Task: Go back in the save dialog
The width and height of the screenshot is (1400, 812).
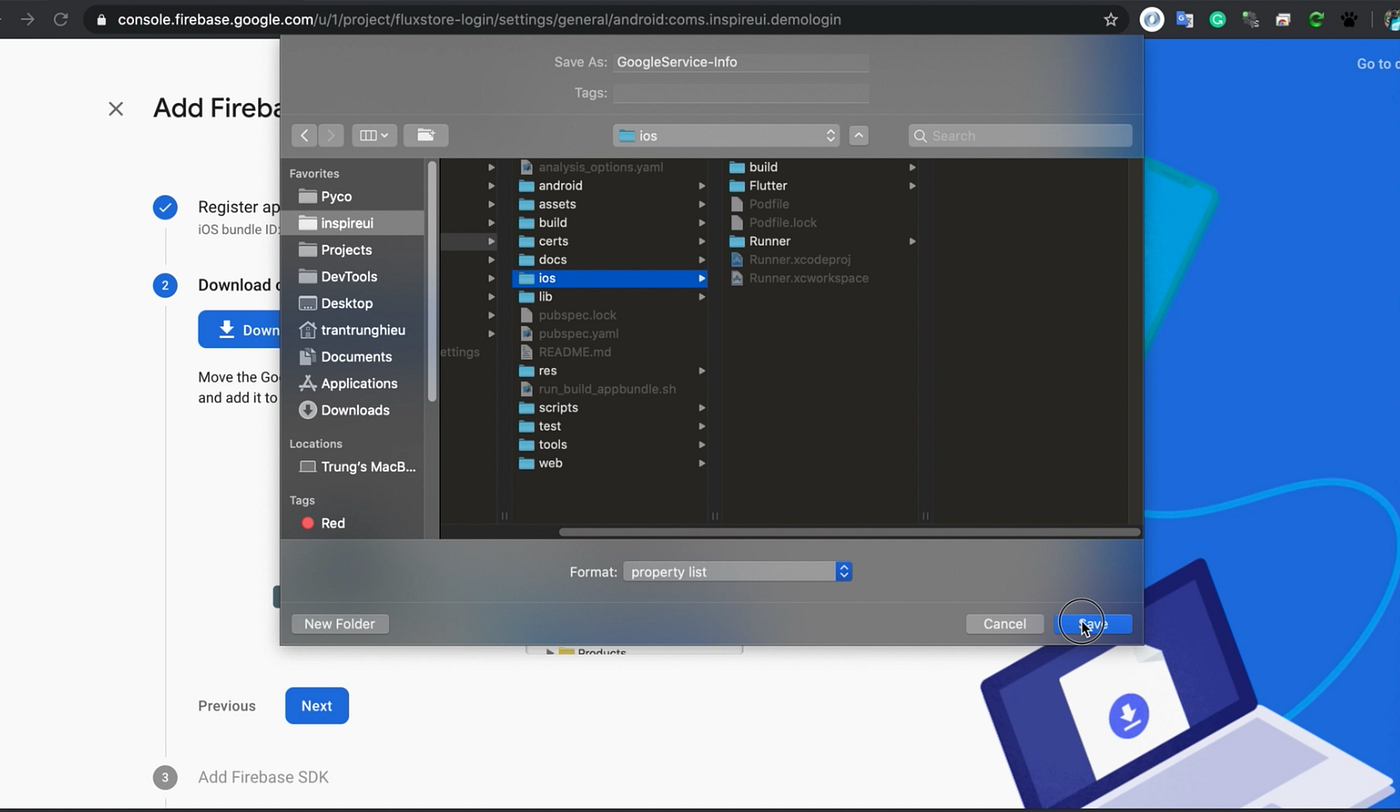Action: pyautogui.click(x=305, y=135)
